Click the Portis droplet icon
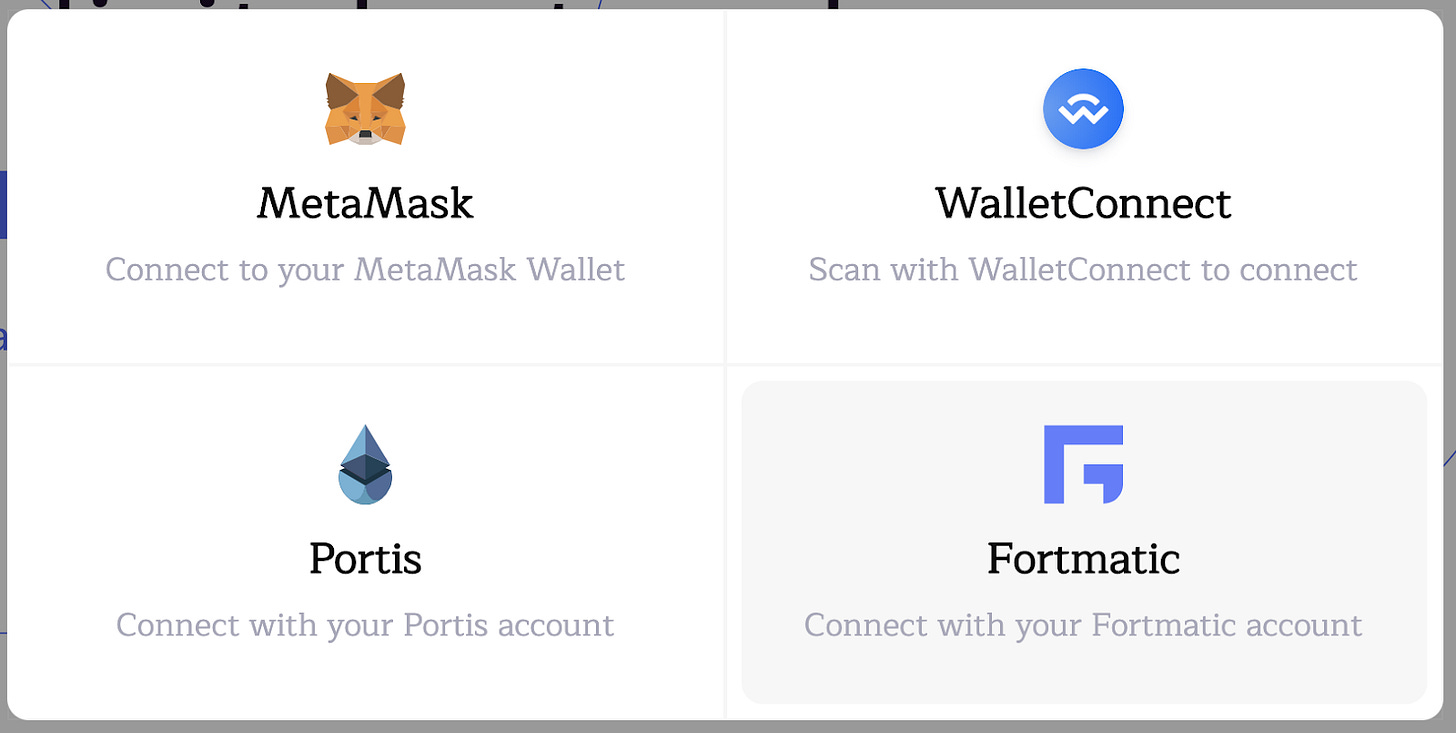 pos(365,465)
